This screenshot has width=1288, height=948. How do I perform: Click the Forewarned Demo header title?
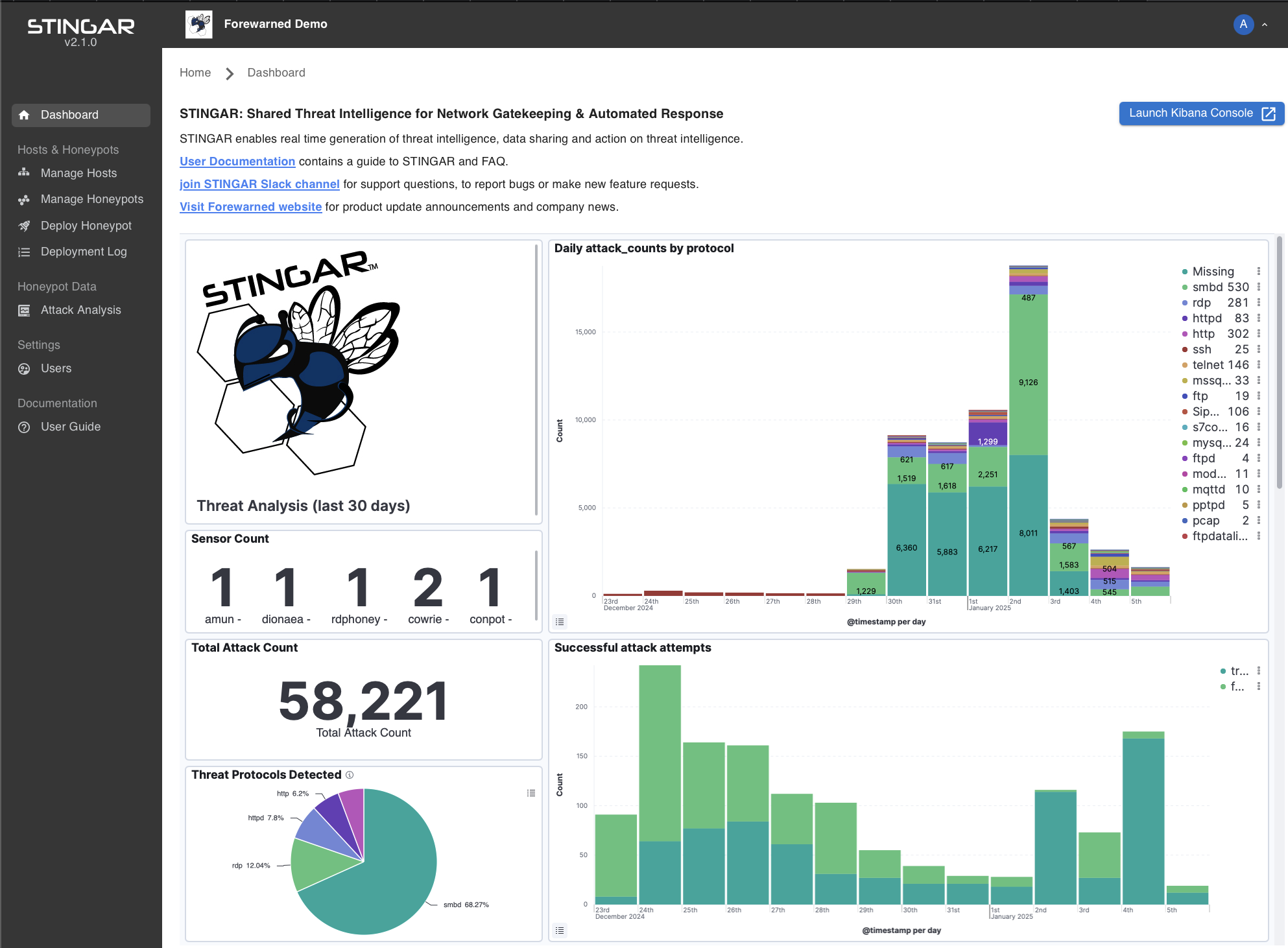276,24
